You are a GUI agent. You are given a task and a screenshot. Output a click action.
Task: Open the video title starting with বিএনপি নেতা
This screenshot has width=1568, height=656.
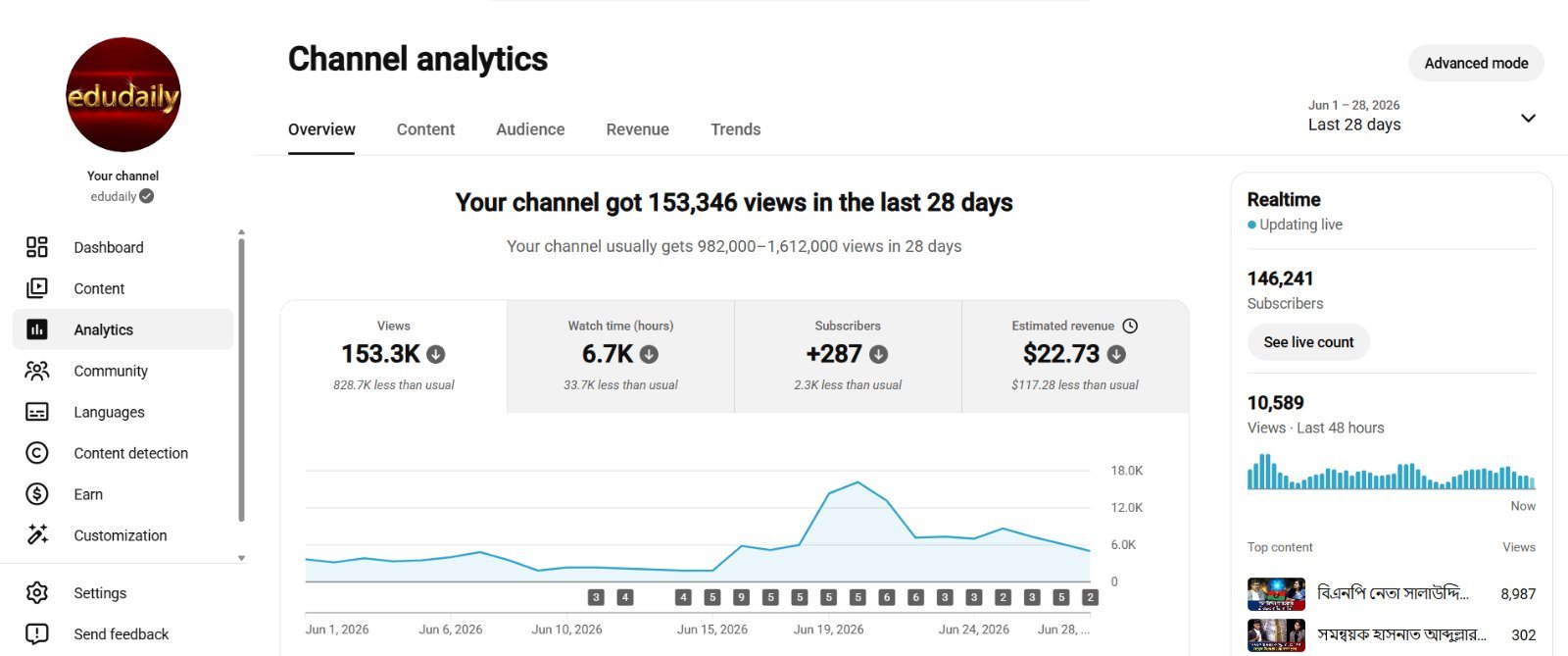tap(1393, 594)
